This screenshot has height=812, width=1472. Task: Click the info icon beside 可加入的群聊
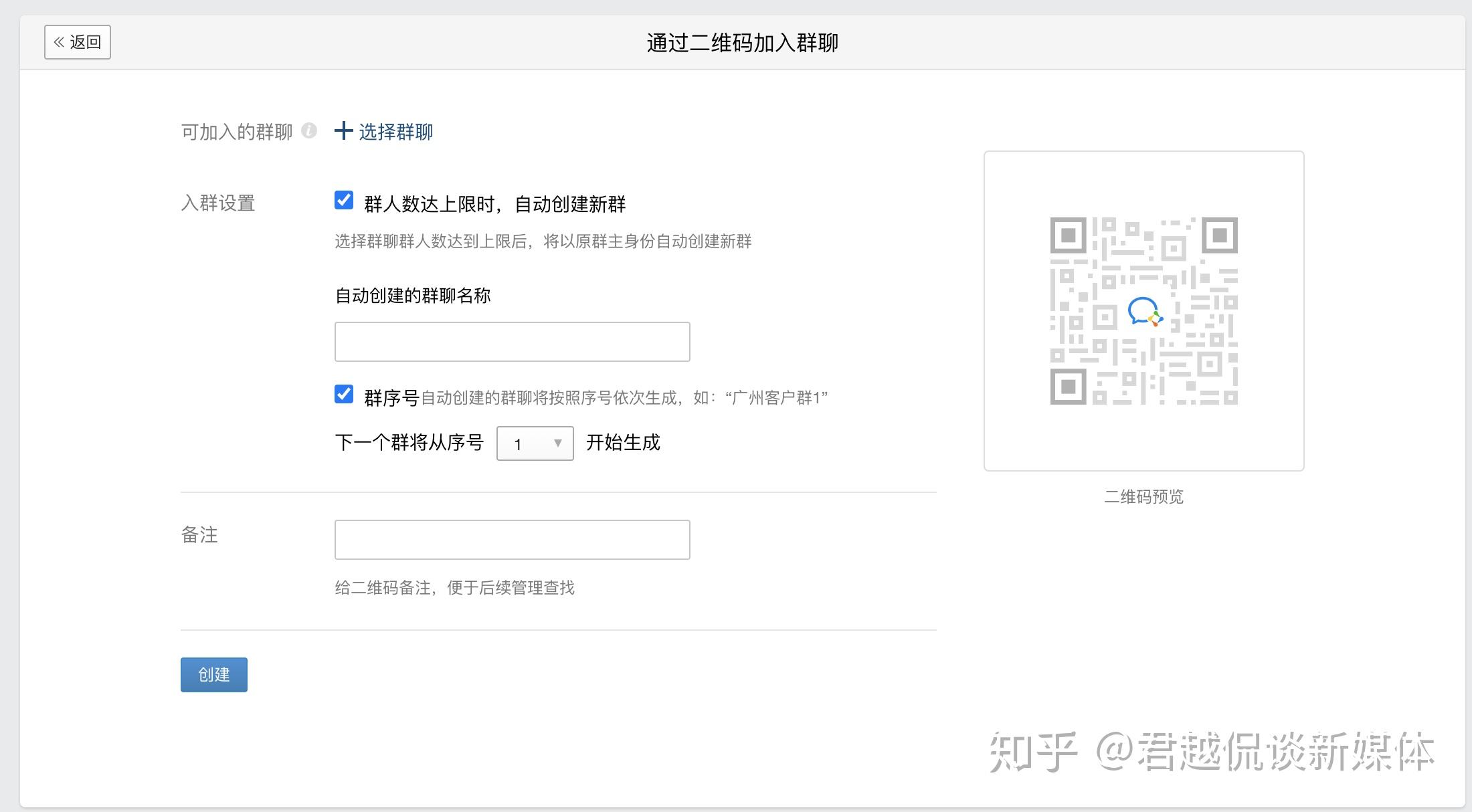(308, 130)
